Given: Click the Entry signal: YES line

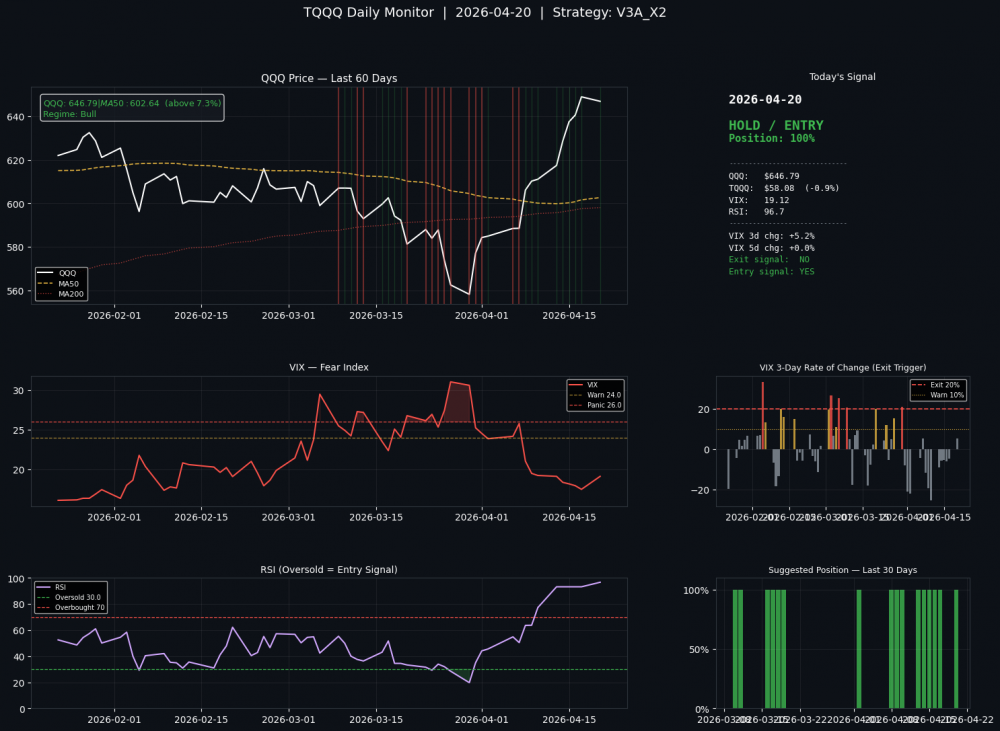Looking at the screenshot, I should point(771,271).
